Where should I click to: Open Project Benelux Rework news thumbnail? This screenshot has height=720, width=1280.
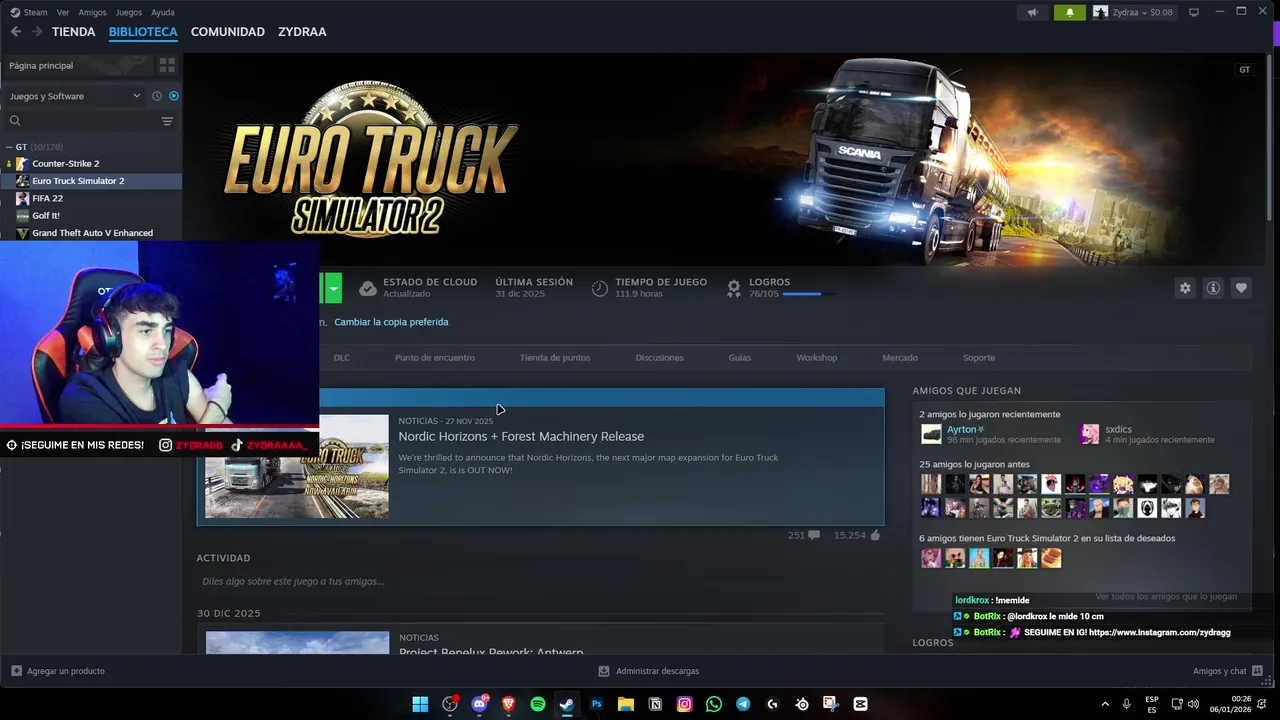(x=297, y=643)
